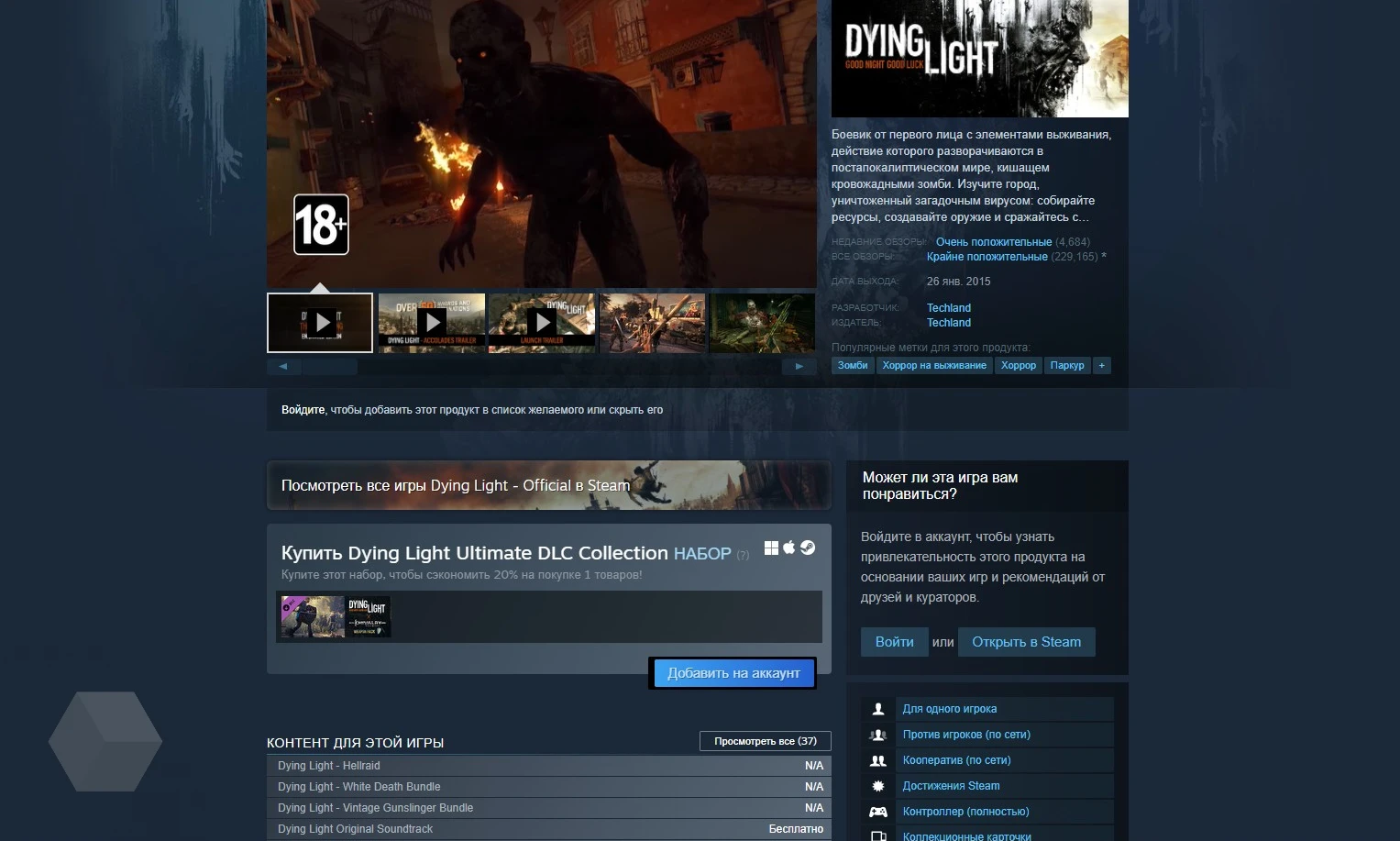Image resolution: width=1400 pixels, height=841 pixels.
Task: Click the Добавить на аккаунт button
Action: (733, 673)
